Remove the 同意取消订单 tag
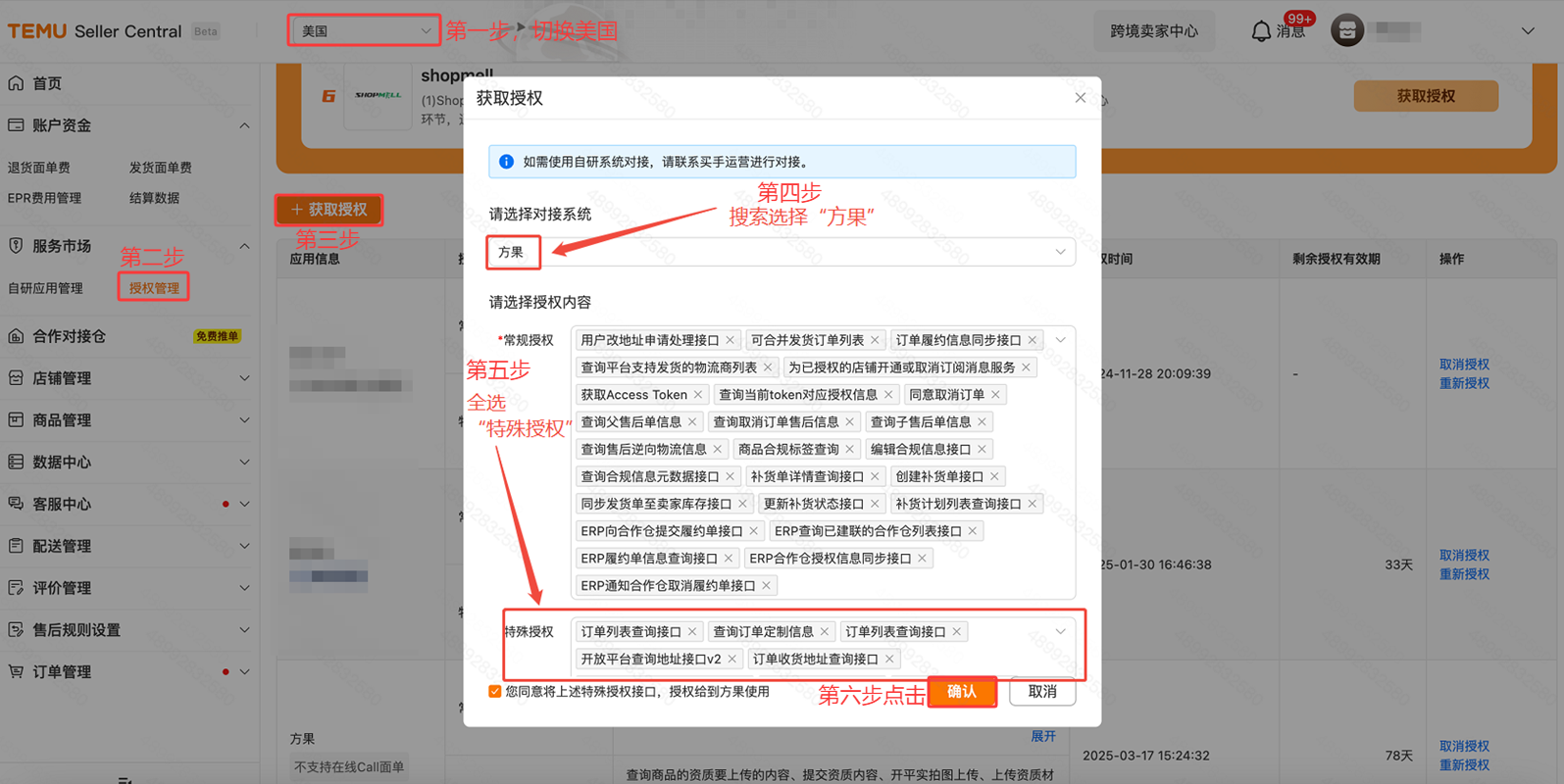1564x784 pixels. (995, 395)
